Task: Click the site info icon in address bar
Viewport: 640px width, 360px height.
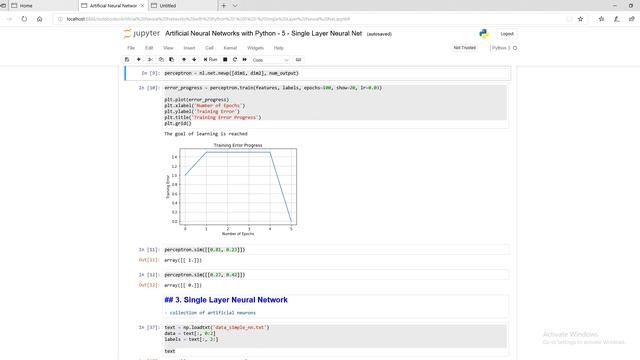Action: 60,19
